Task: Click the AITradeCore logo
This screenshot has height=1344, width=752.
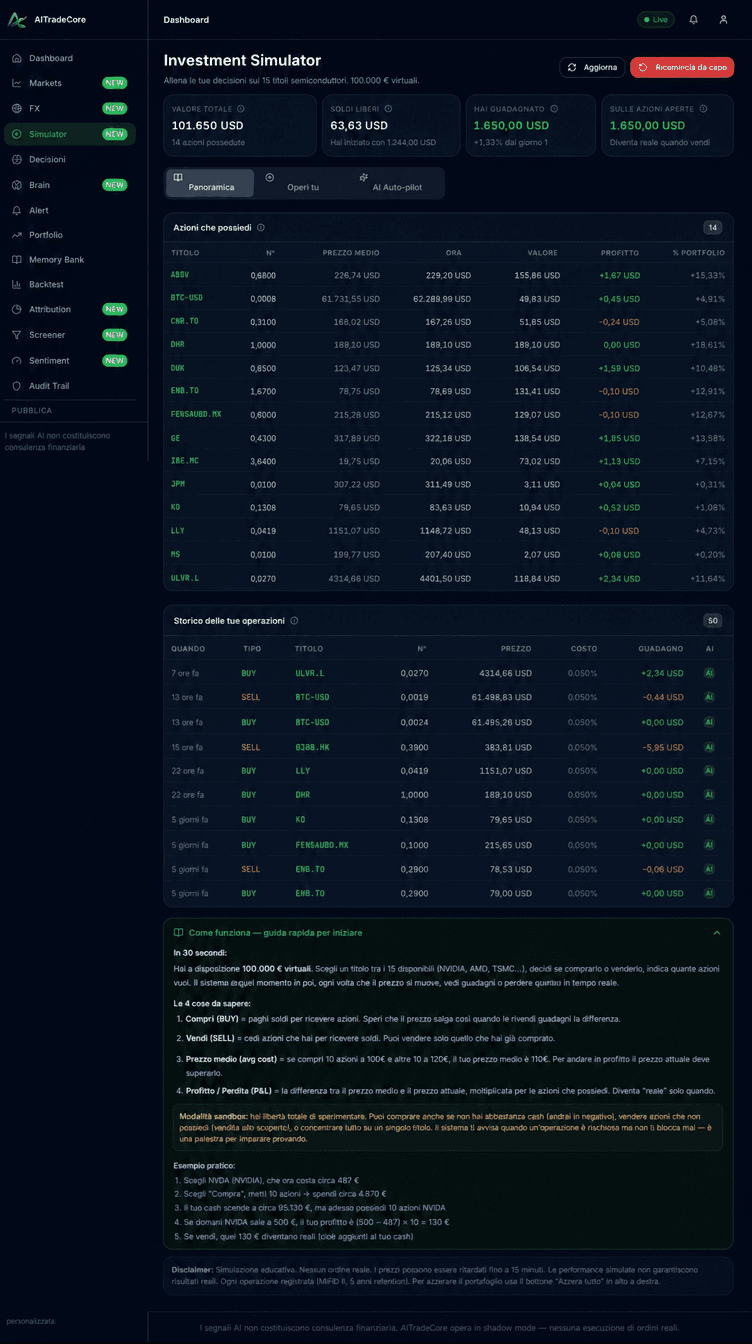Action: [46, 19]
